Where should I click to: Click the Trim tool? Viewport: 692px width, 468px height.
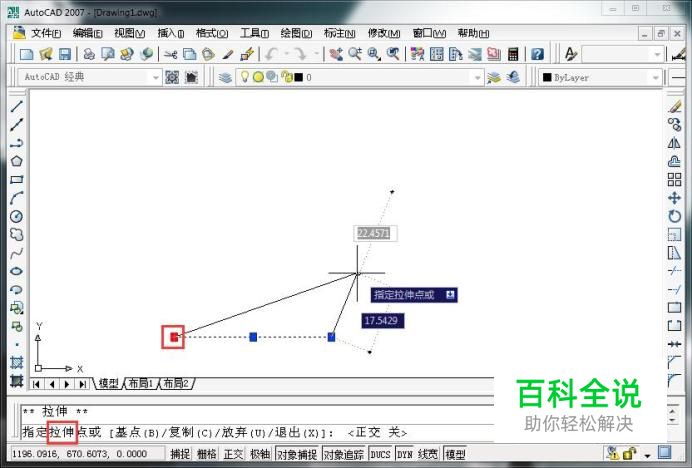click(x=674, y=271)
